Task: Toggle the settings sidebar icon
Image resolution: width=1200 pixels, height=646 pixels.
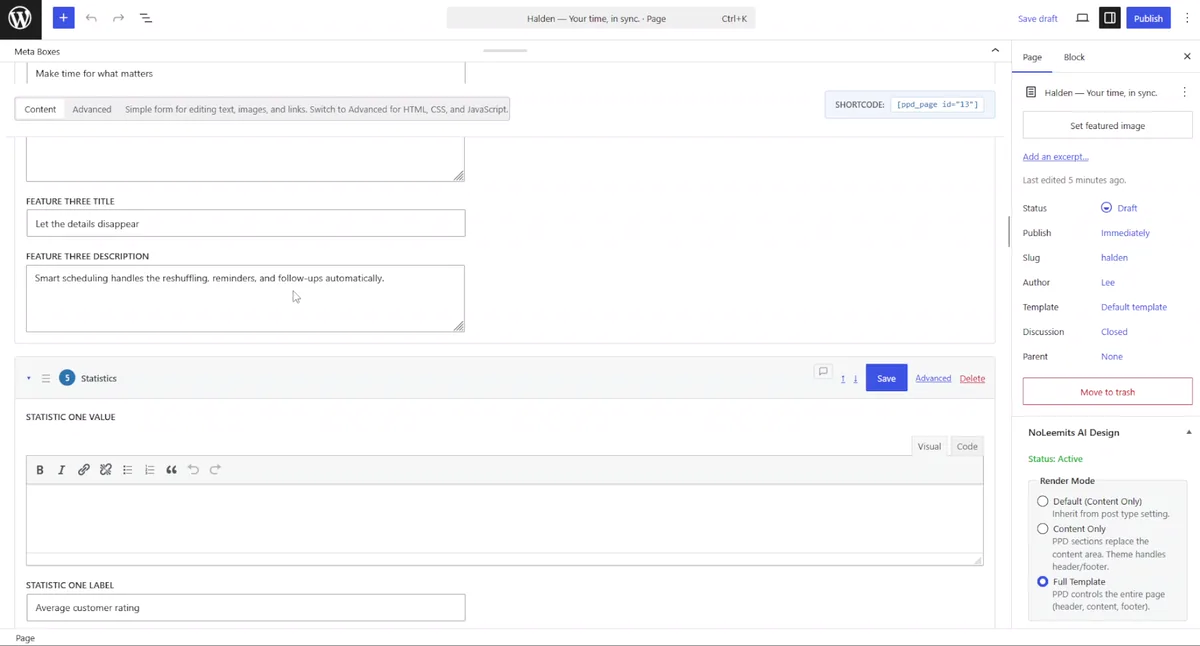Action: [x=1109, y=18]
